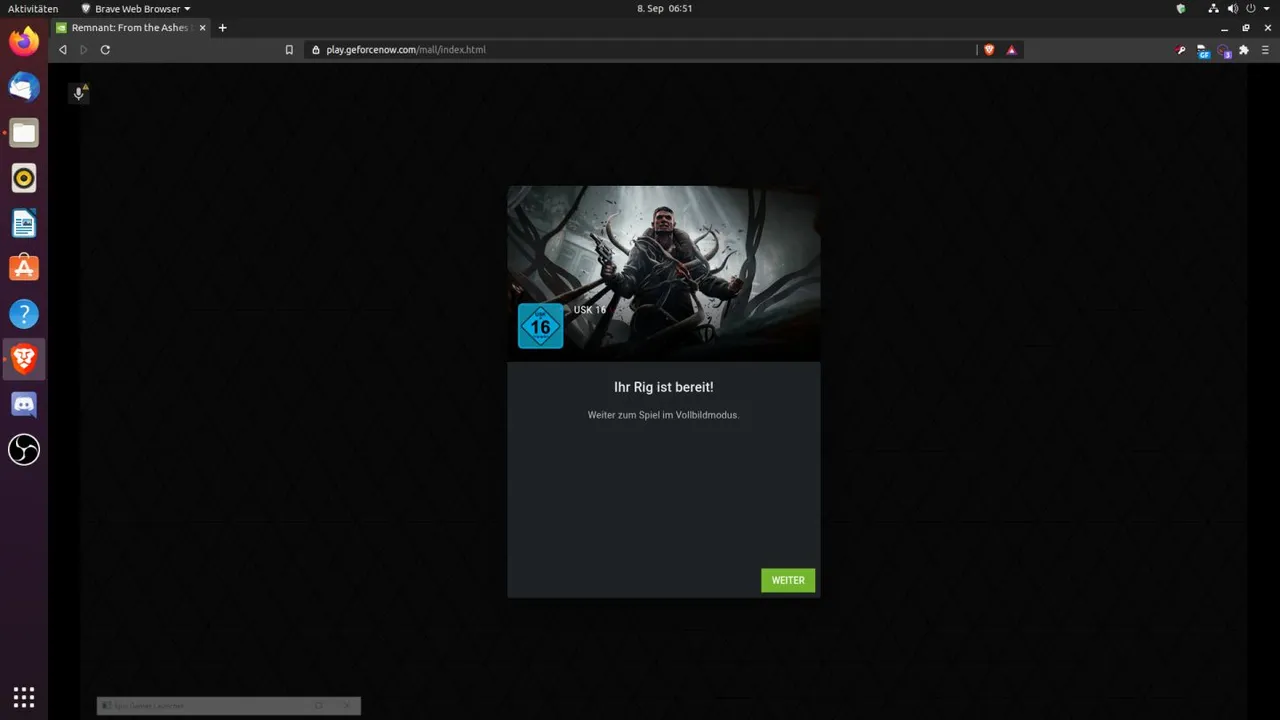Open Discord from the dock
This screenshot has width=1280, height=720.
pyautogui.click(x=24, y=404)
